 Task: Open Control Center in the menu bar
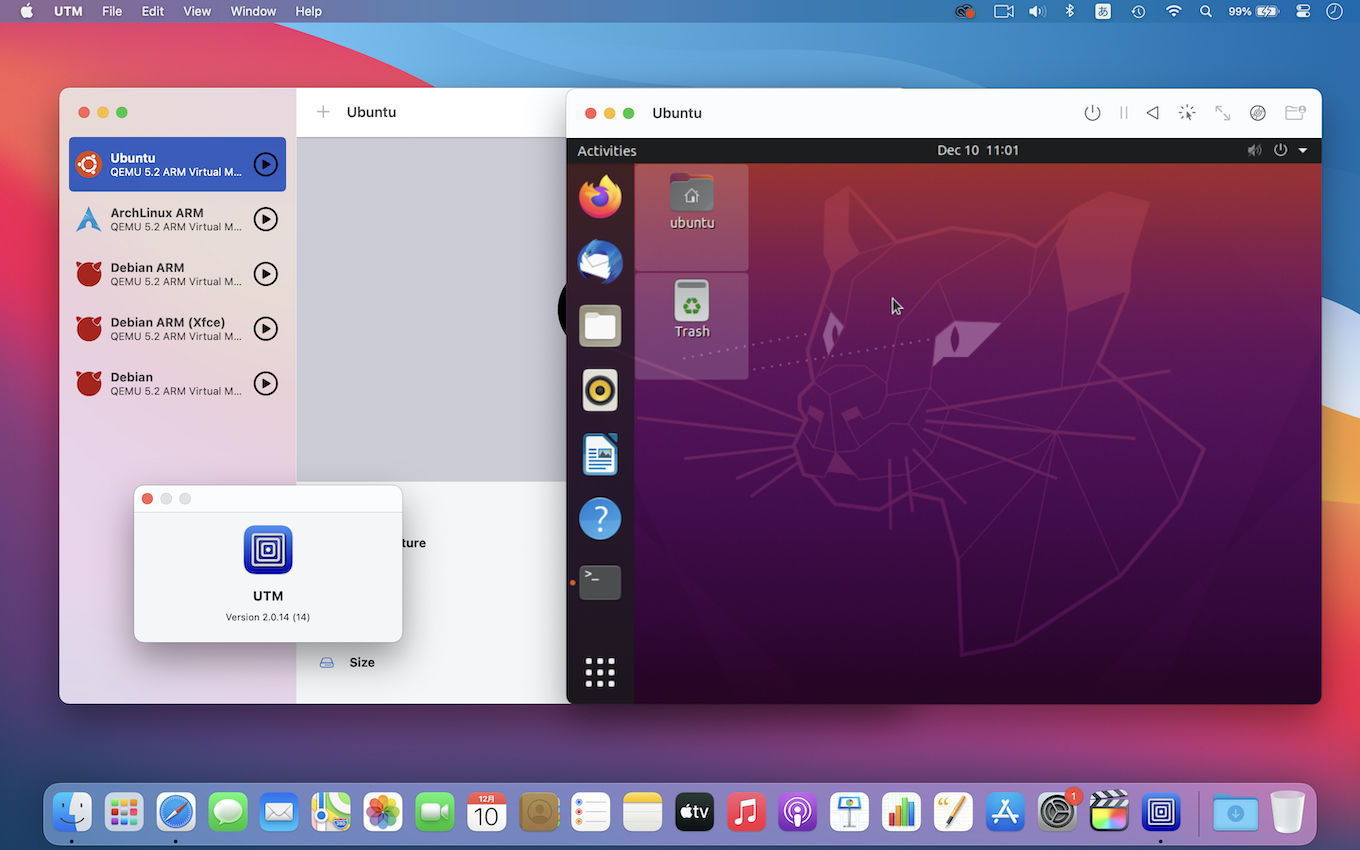pos(1303,11)
